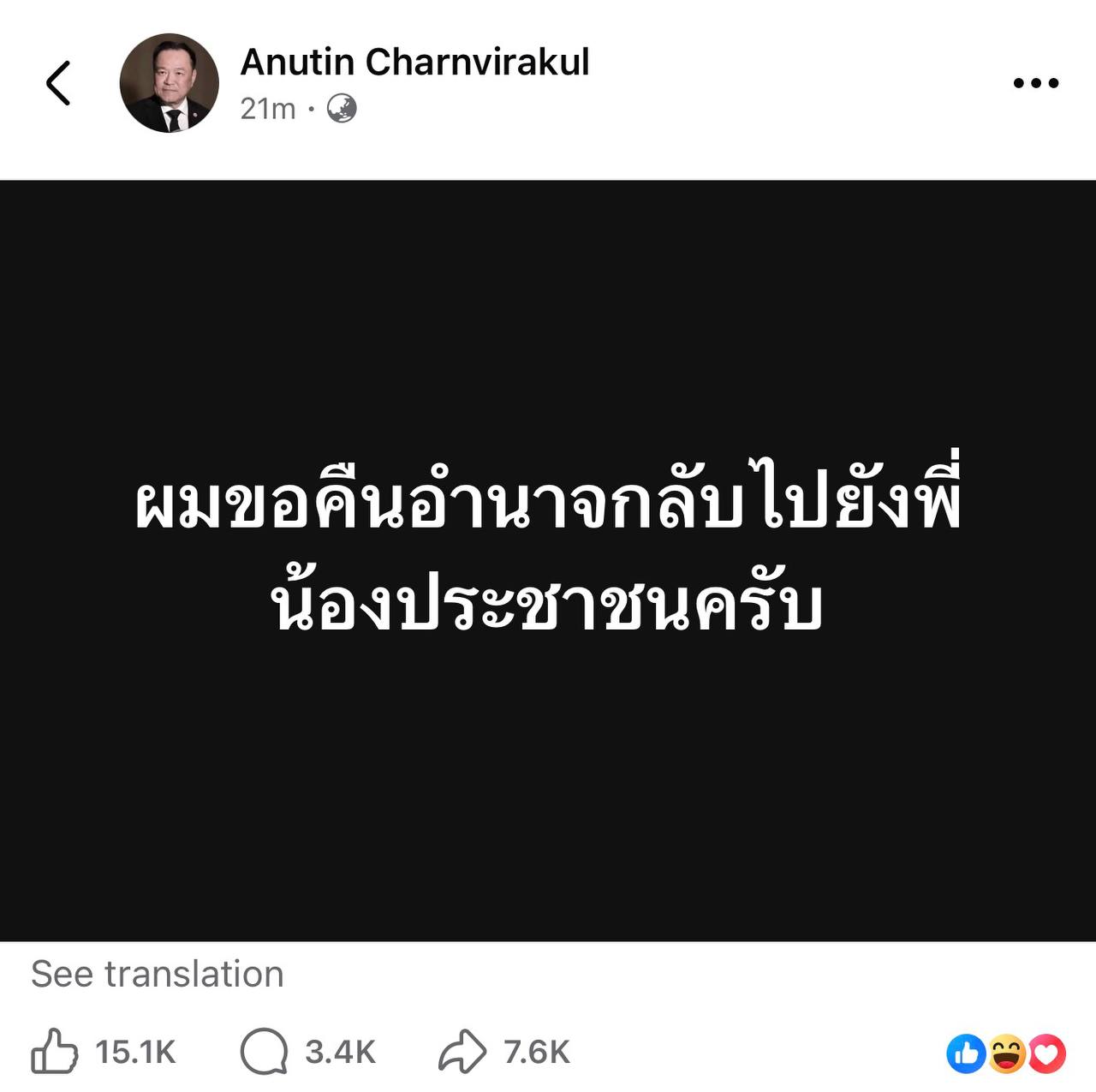Image resolution: width=1096 pixels, height=1092 pixels.
Task: Click See translation
Action: pos(158,974)
